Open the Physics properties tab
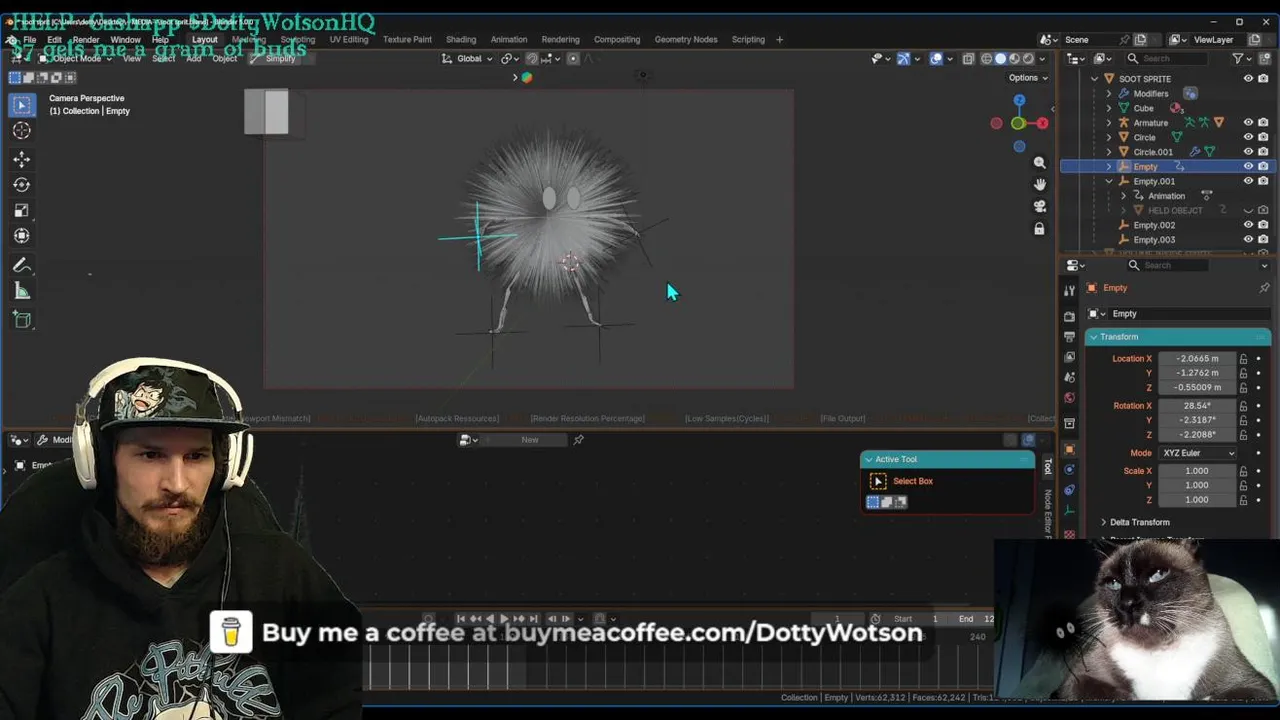The width and height of the screenshot is (1280, 720). click(1069, 469)
